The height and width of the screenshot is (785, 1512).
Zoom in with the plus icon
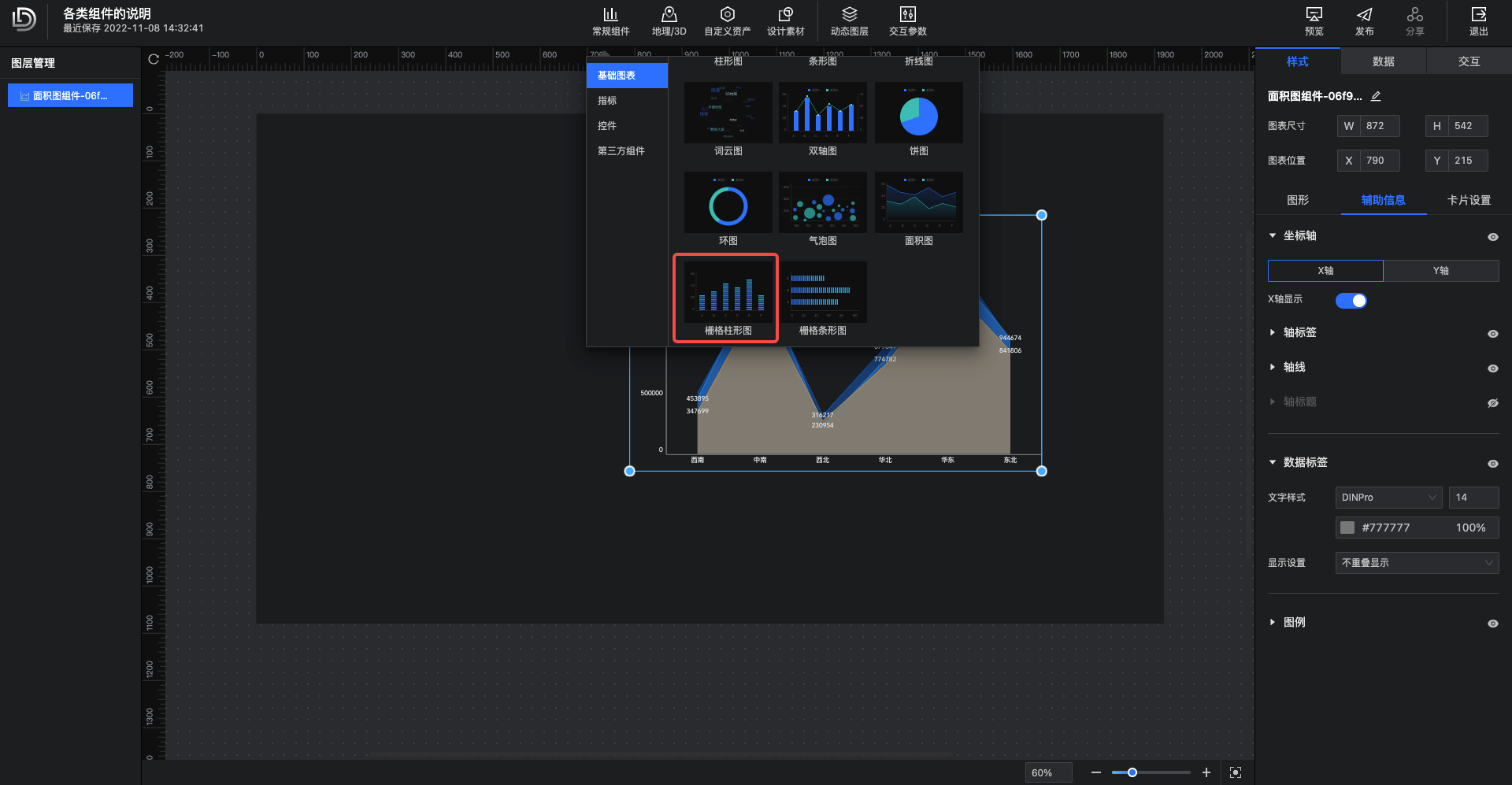(1206, 772)
